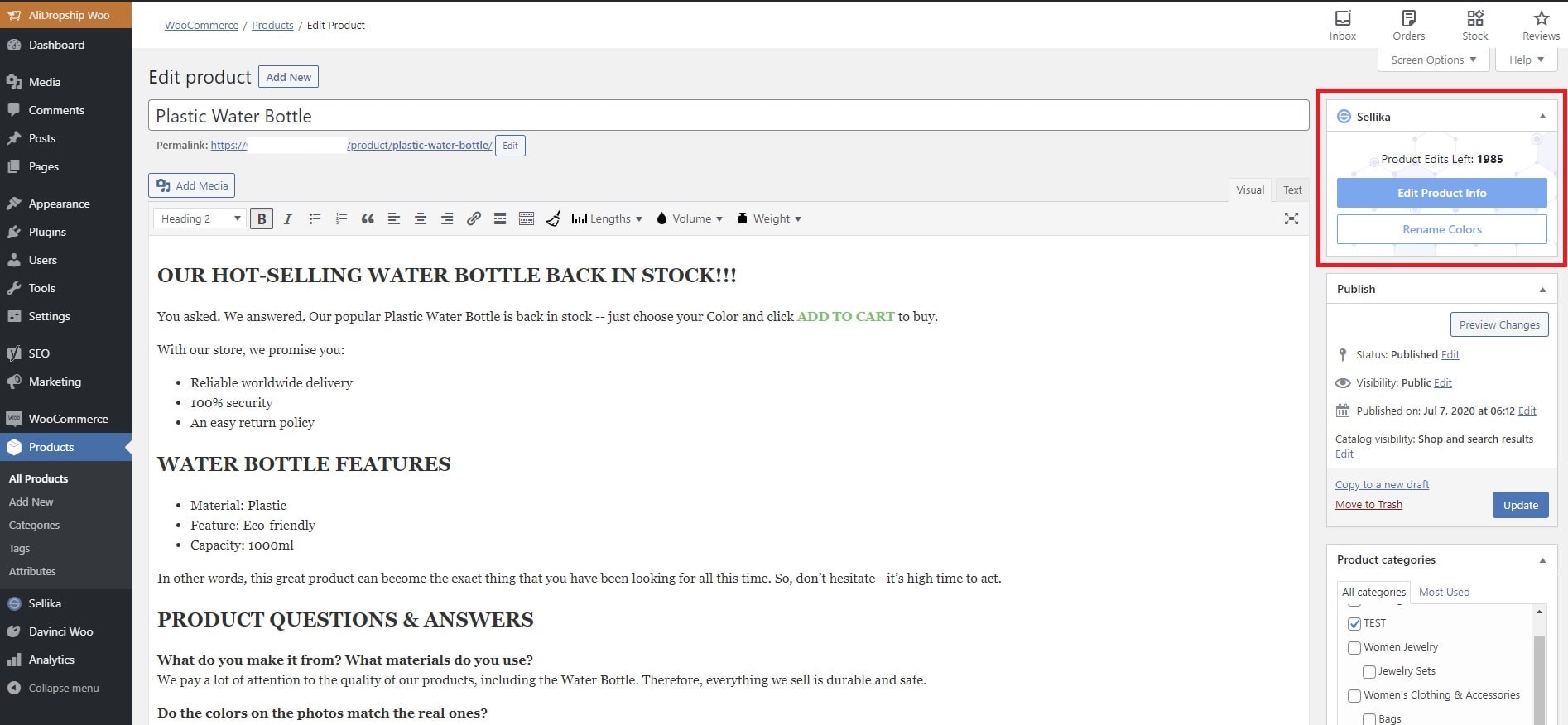
Task: Open WooCommerce in the sidebar menu
Action: (x=68, y=419)
